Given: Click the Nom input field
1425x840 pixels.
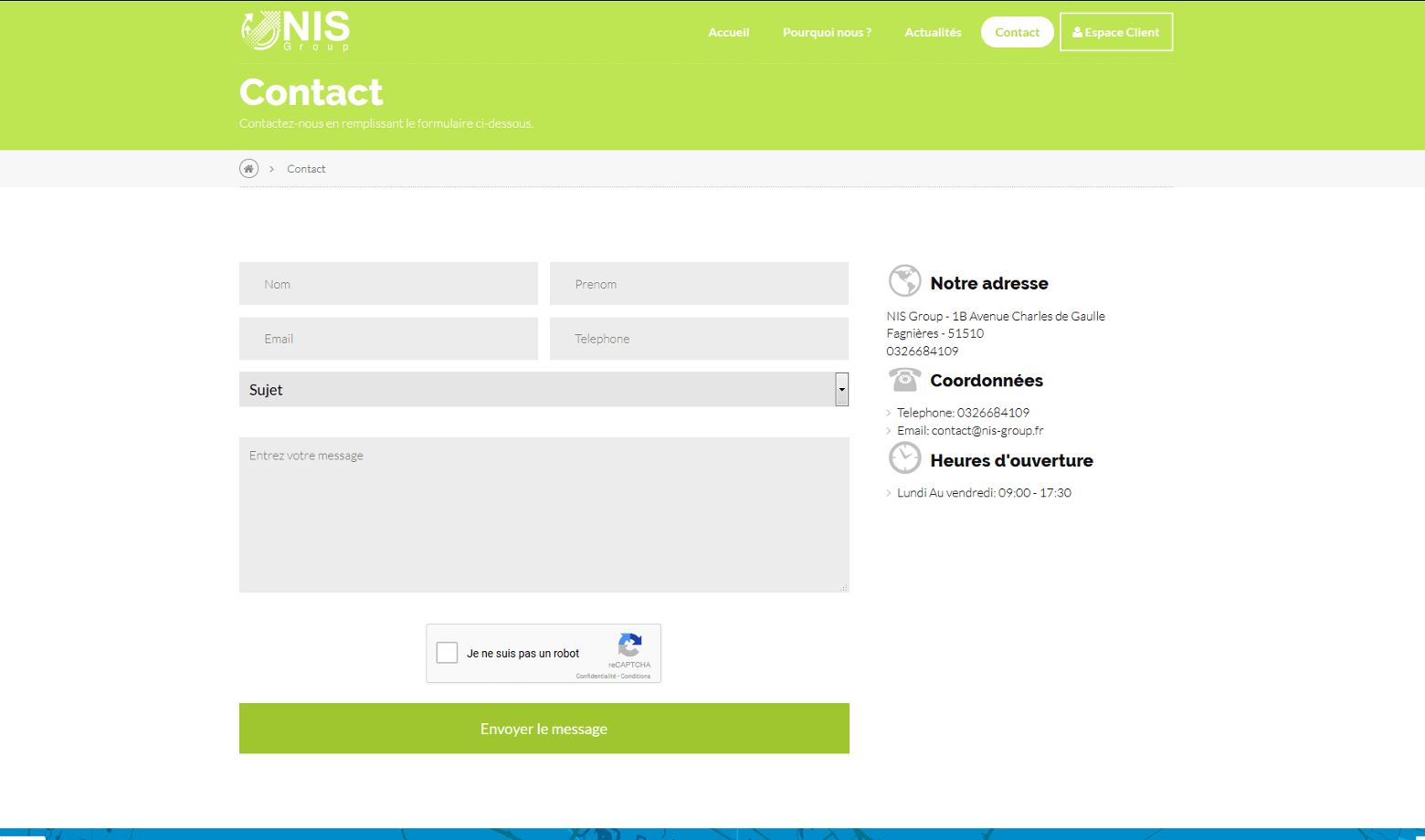Looking at the screenshot, I should pyautogui.click(x=388, y=284).
